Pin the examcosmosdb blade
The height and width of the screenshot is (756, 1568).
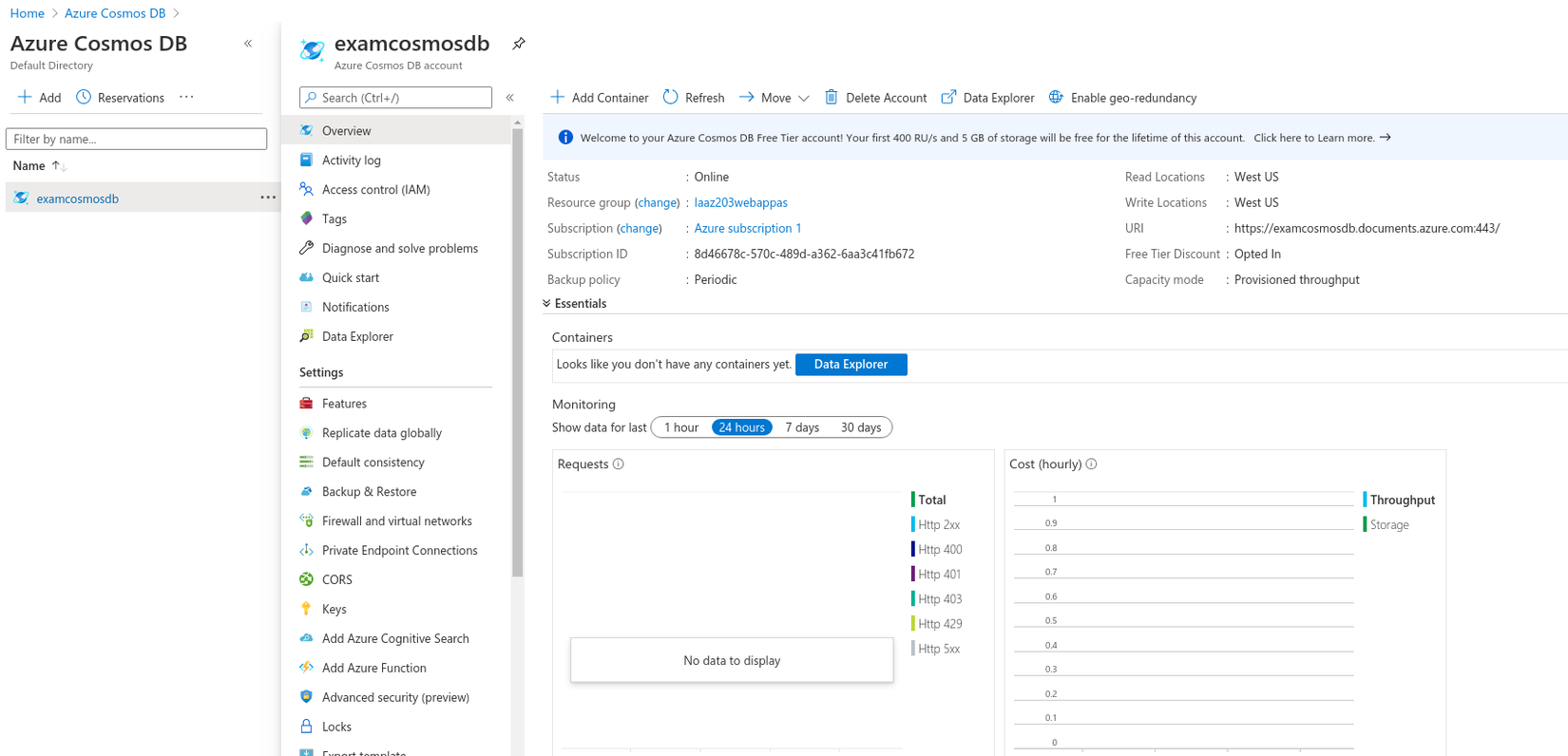[x=519, y=44]
